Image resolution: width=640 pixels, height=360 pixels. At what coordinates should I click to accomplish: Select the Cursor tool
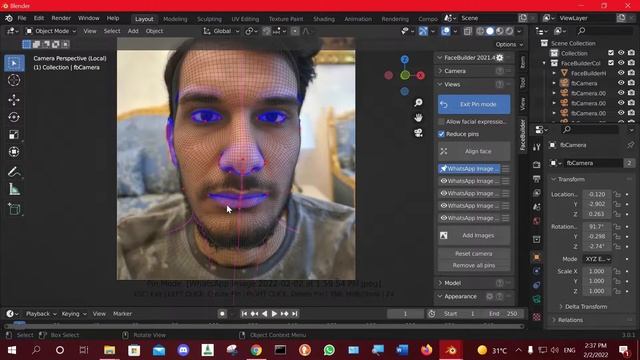coord(14,80)
